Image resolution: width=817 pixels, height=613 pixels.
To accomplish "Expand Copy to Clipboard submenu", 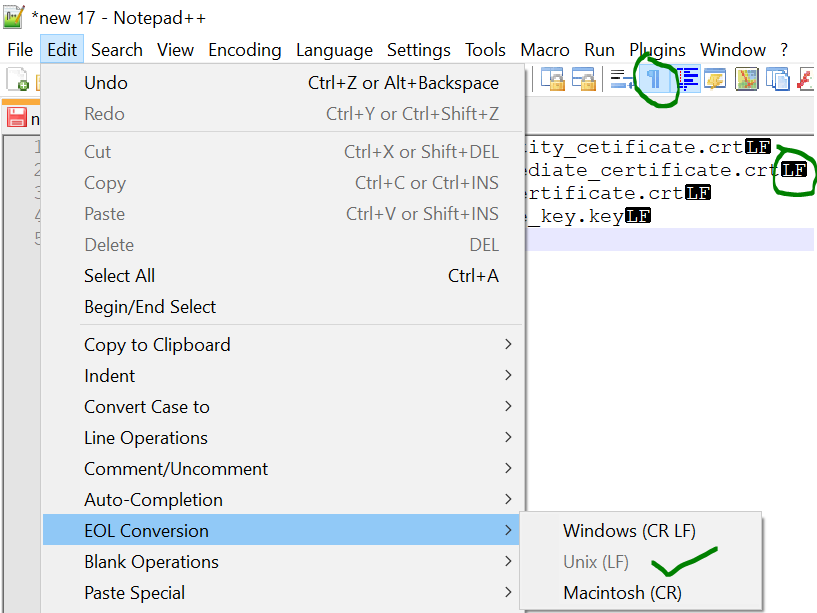I will 282,345.
